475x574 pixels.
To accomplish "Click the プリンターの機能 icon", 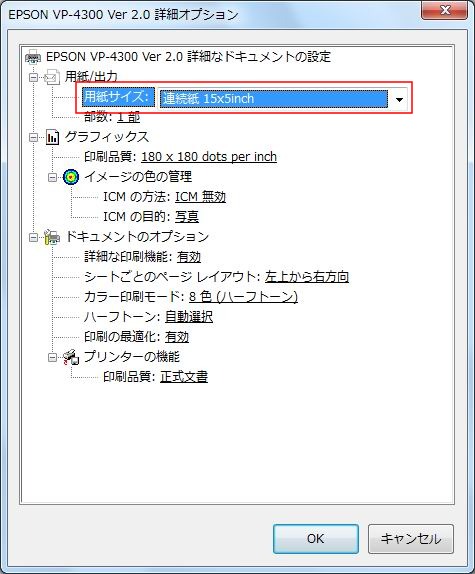I will pos(71,357).
